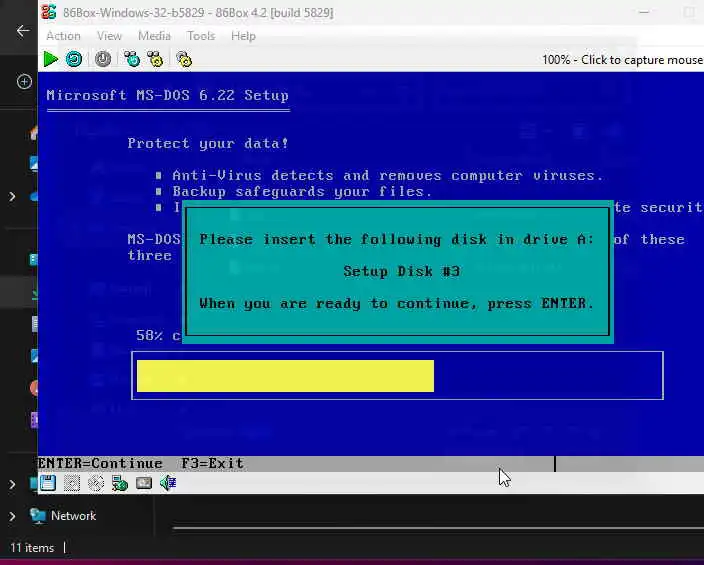Send Ctrl+Alt+Esc using the toolbar icon
The image size is (704, 565).
[155, 59]
